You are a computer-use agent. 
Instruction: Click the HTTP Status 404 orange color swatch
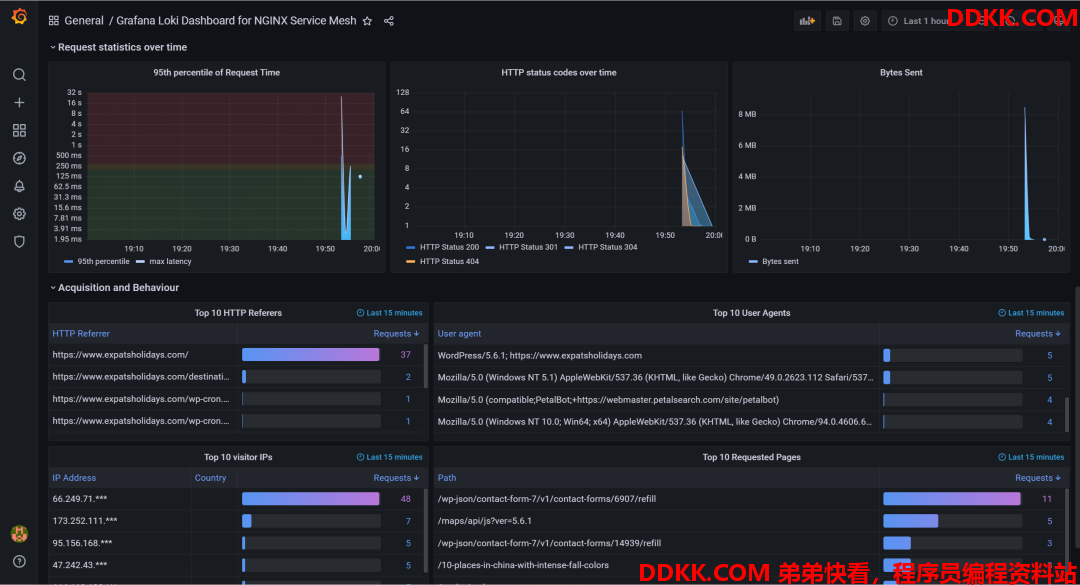[411, 262]
